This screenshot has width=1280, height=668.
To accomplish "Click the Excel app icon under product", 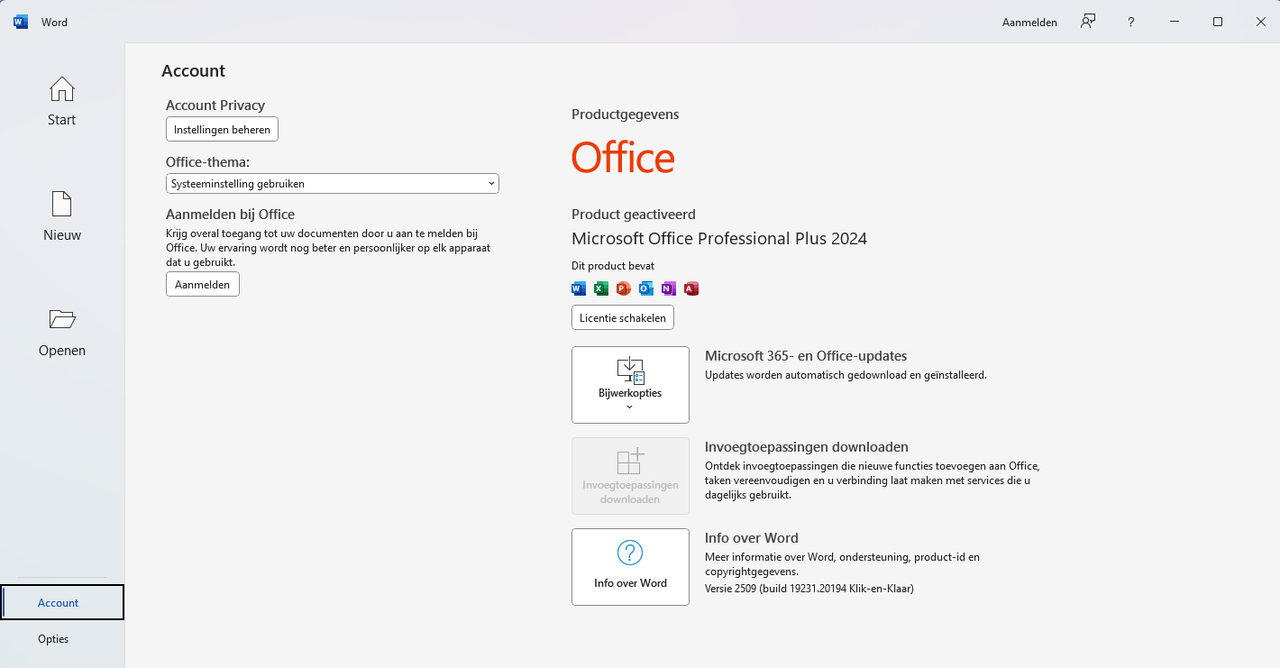I will (601, 289).
